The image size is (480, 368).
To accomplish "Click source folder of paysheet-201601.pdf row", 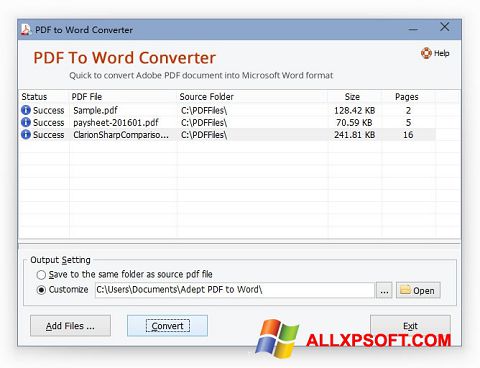I will coord(204,123).
